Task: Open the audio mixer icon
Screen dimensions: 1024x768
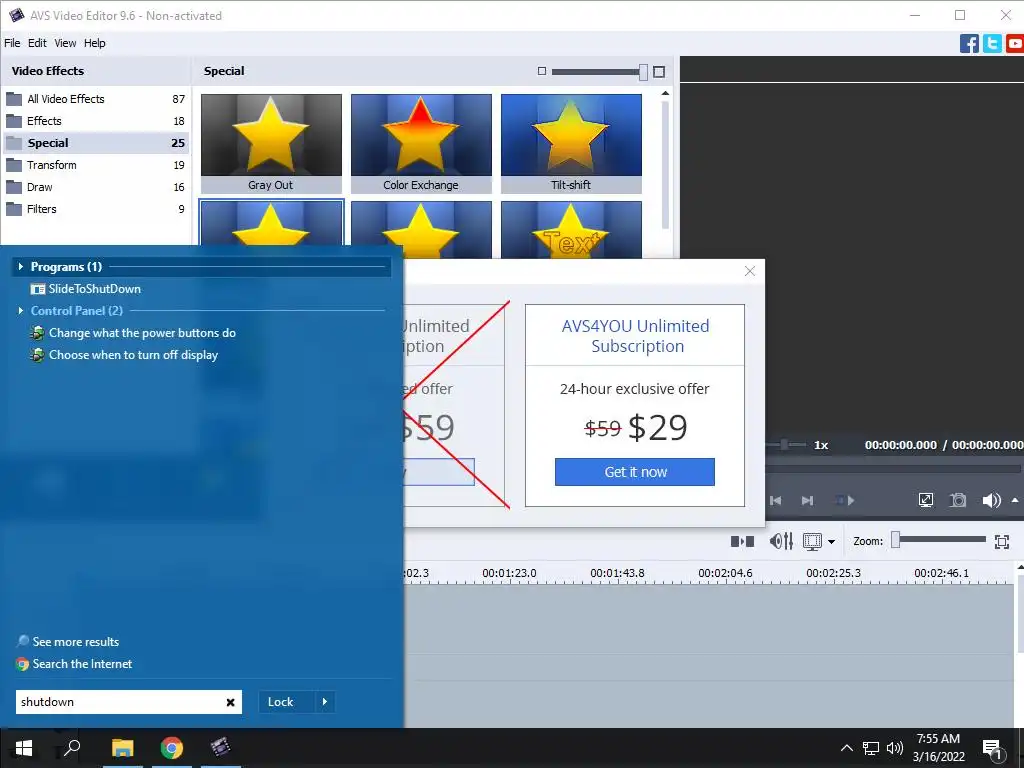Action: [x=781, y=541]
